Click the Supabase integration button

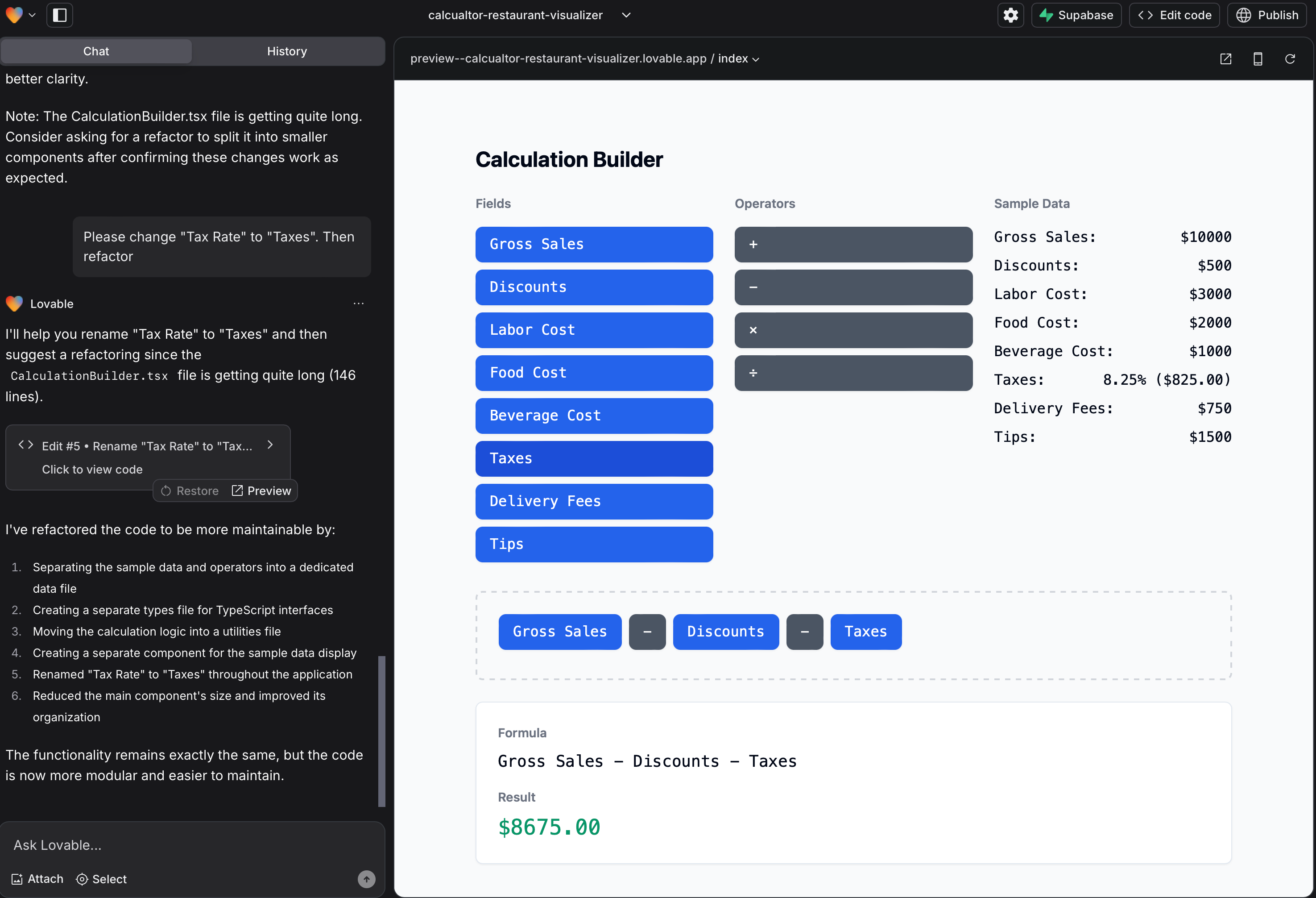coord(1076,15)
